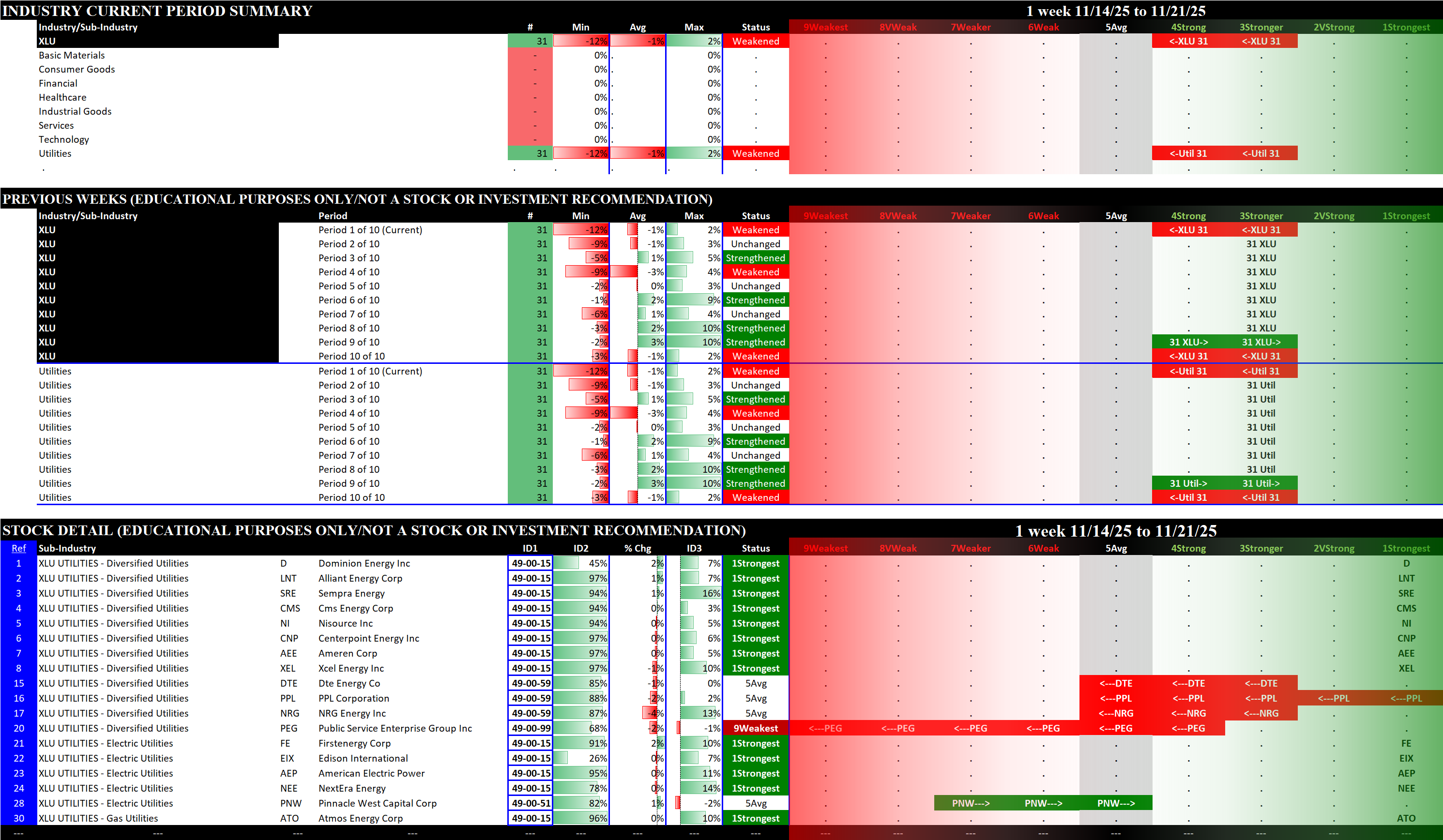The height and width of the screenshot is (840, 1443).
Task: Select Period 3 of 10 Strengthened status for XLU
Action: pyautogui.click(x=755, y=258)
